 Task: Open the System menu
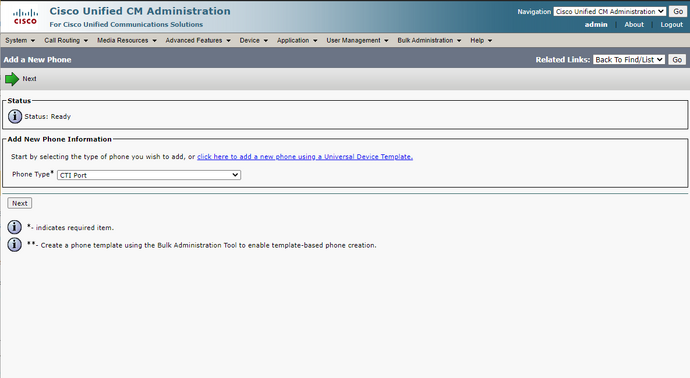coord(20,40)
